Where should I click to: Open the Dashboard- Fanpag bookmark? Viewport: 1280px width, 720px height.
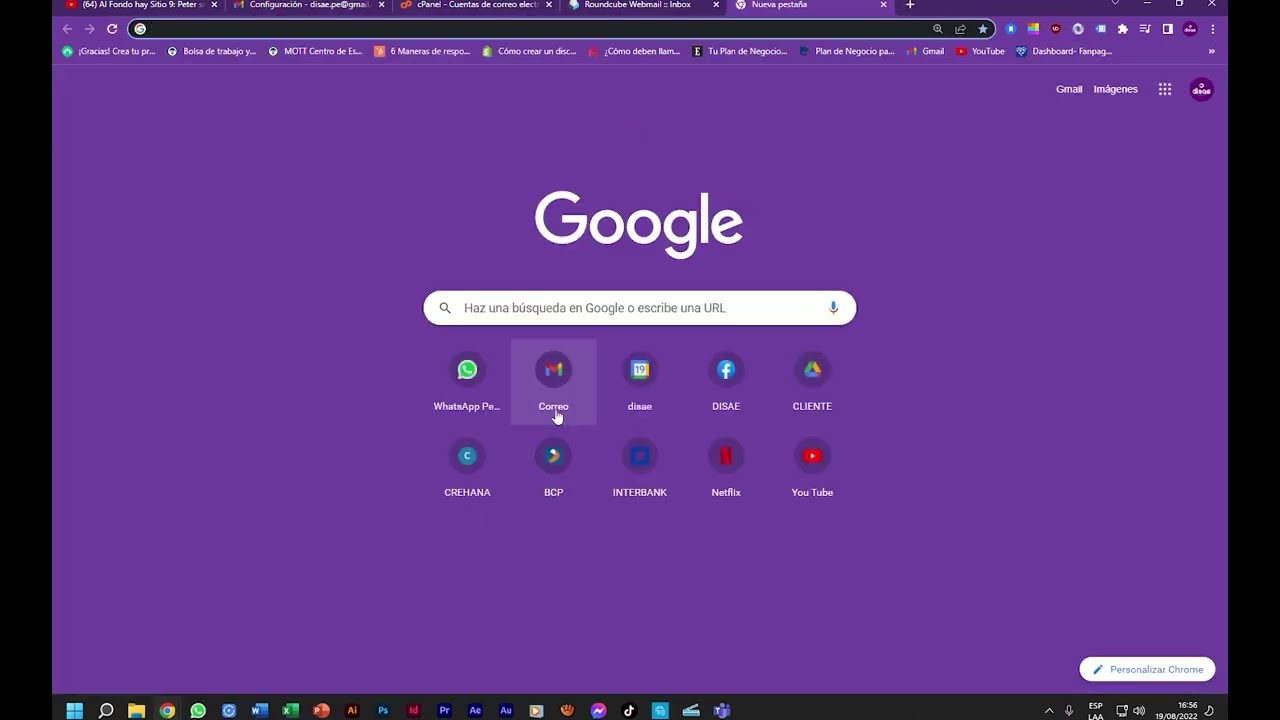(x=1063, y=51)
